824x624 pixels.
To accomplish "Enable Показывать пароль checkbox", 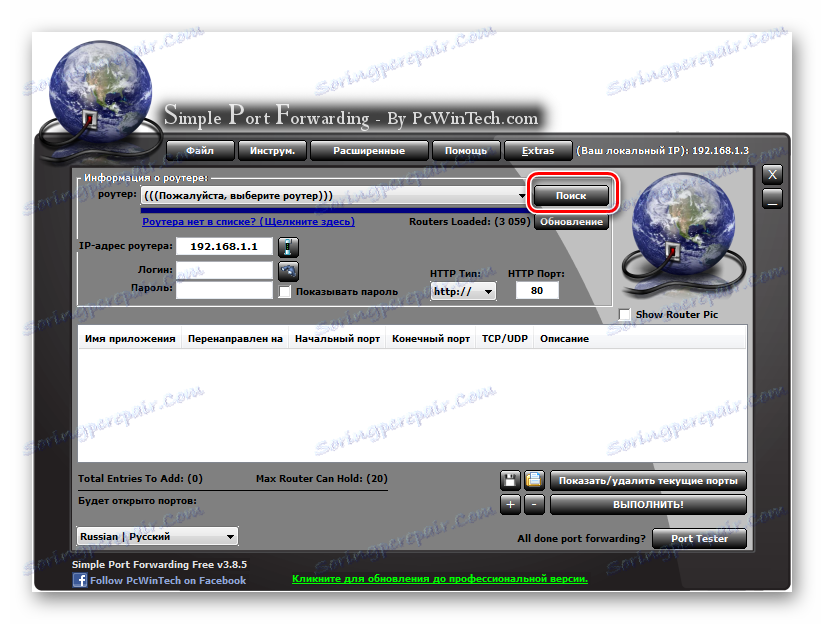I will click(284, 291).
